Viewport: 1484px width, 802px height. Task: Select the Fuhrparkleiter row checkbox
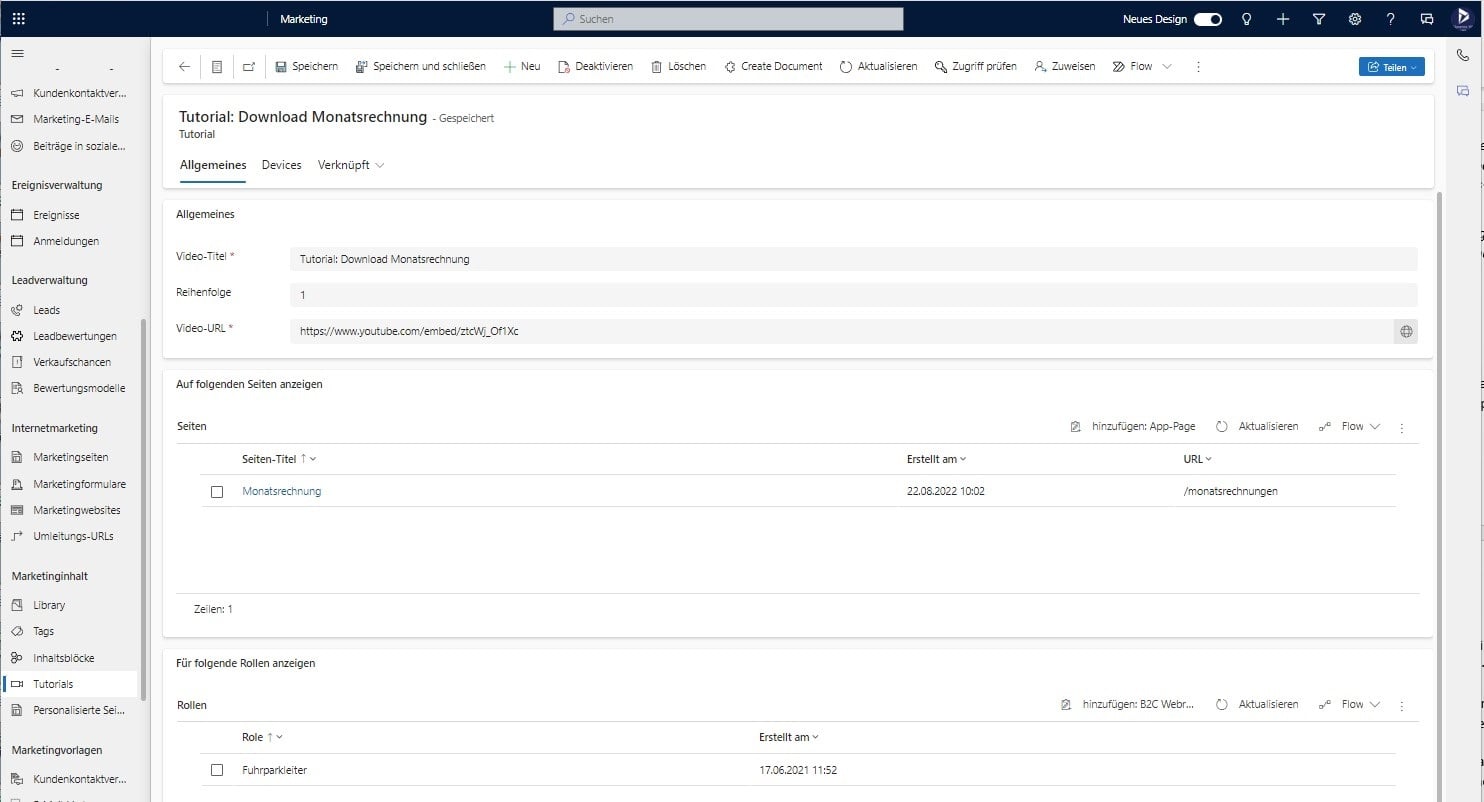coord(217,770)
